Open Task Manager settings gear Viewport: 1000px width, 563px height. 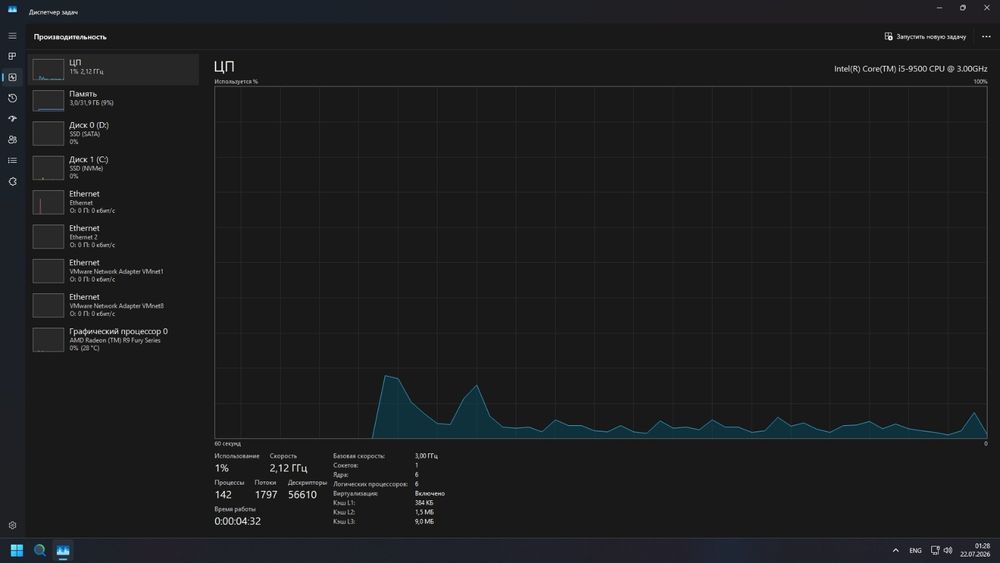click(12, 525)
